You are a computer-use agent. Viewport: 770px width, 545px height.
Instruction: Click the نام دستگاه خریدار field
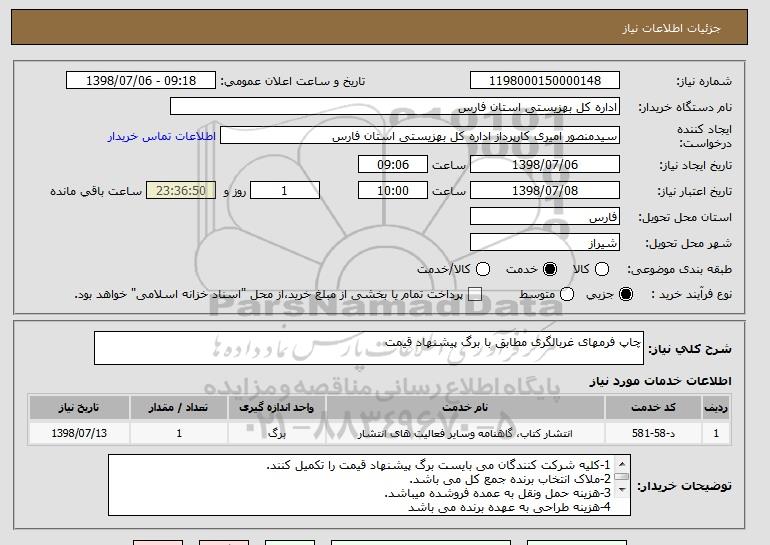pos(395,107)
